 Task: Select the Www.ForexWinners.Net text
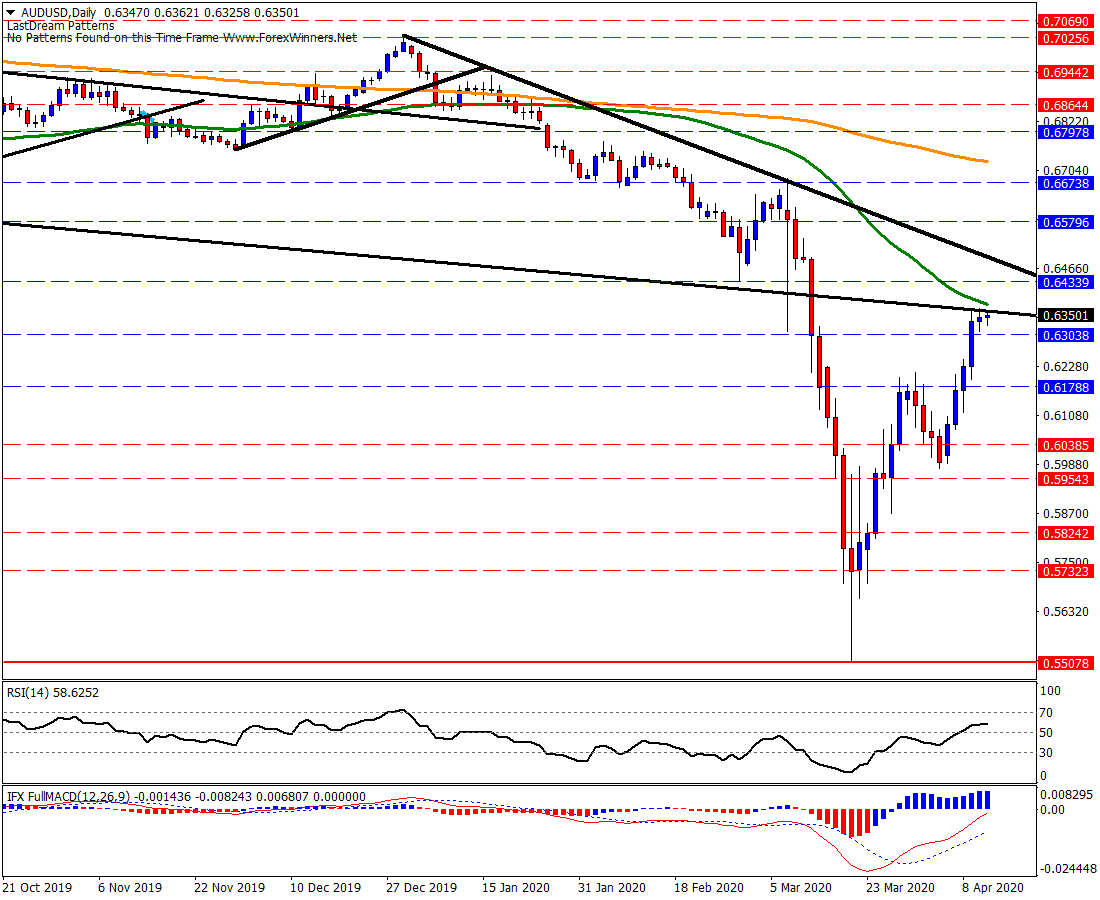[x=290, y=38]
